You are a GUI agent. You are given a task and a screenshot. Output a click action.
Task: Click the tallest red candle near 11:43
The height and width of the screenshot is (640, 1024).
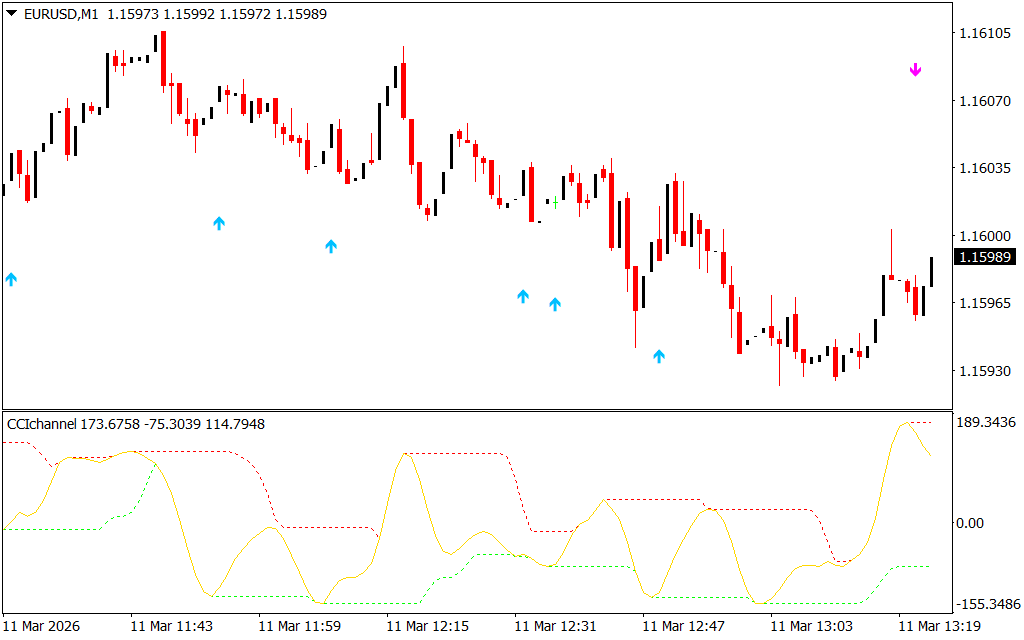(163, 60)
